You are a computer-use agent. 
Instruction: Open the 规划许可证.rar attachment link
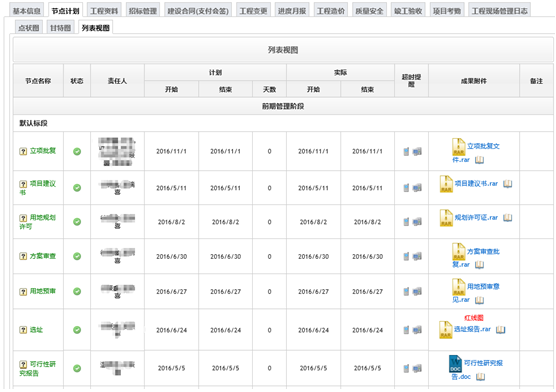click(x=476, y=217)
